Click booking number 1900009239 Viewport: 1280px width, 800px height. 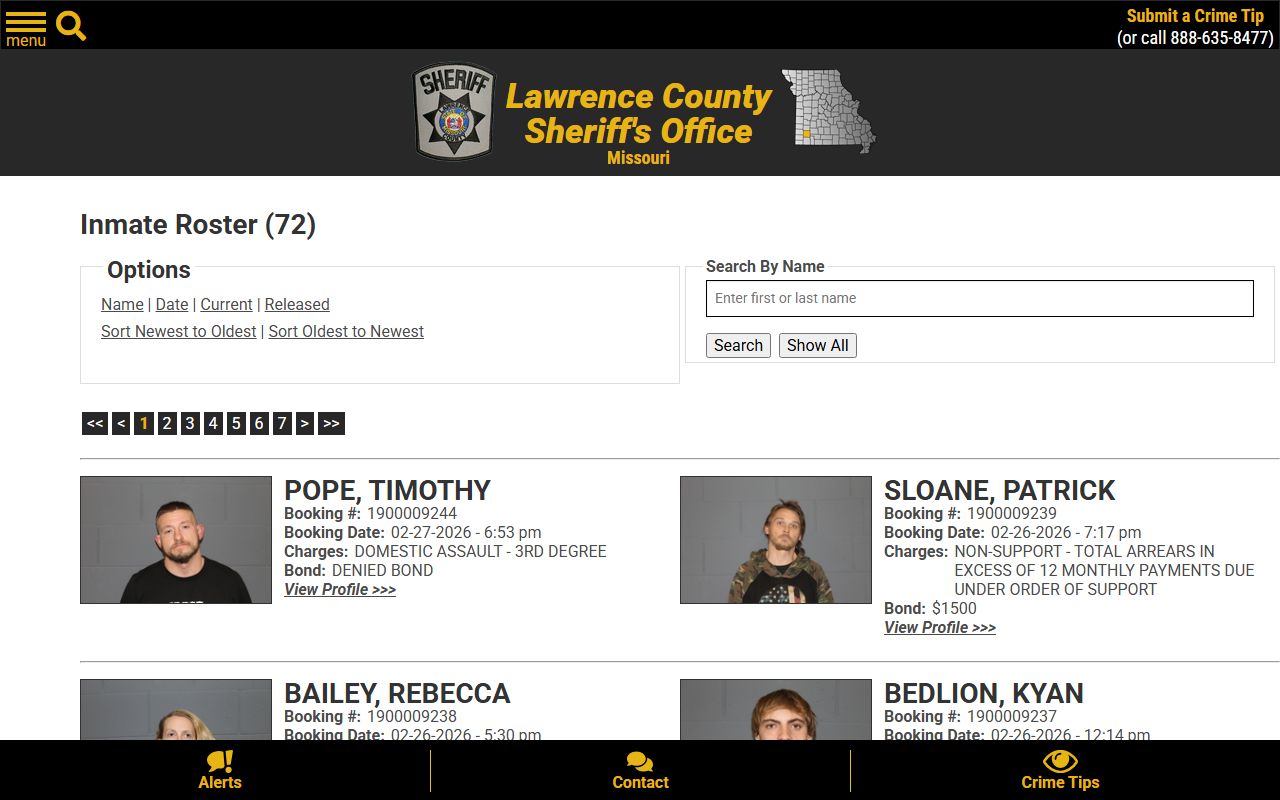point(1012,513)
